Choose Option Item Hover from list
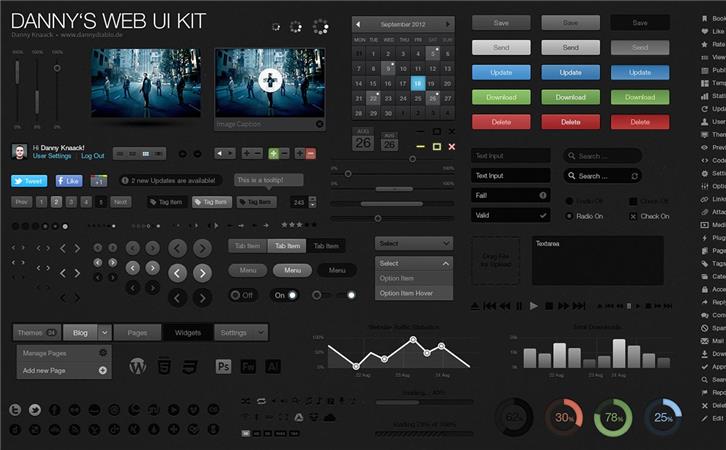 tap(414, 293)
